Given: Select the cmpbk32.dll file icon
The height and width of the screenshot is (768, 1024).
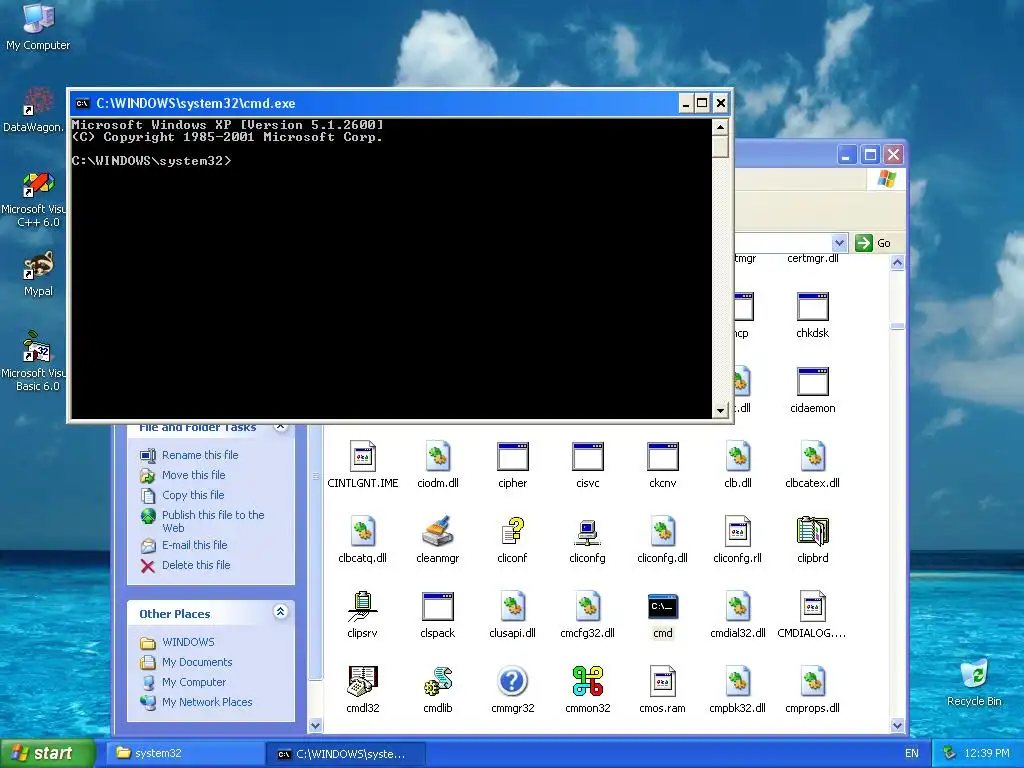Looking at the screenshot, I should click(x=737, y=682).
